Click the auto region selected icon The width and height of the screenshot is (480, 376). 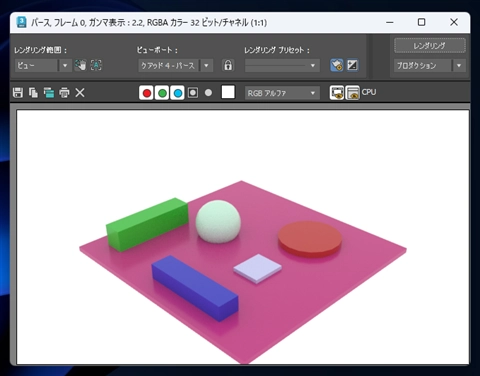[x=96, y=65]
